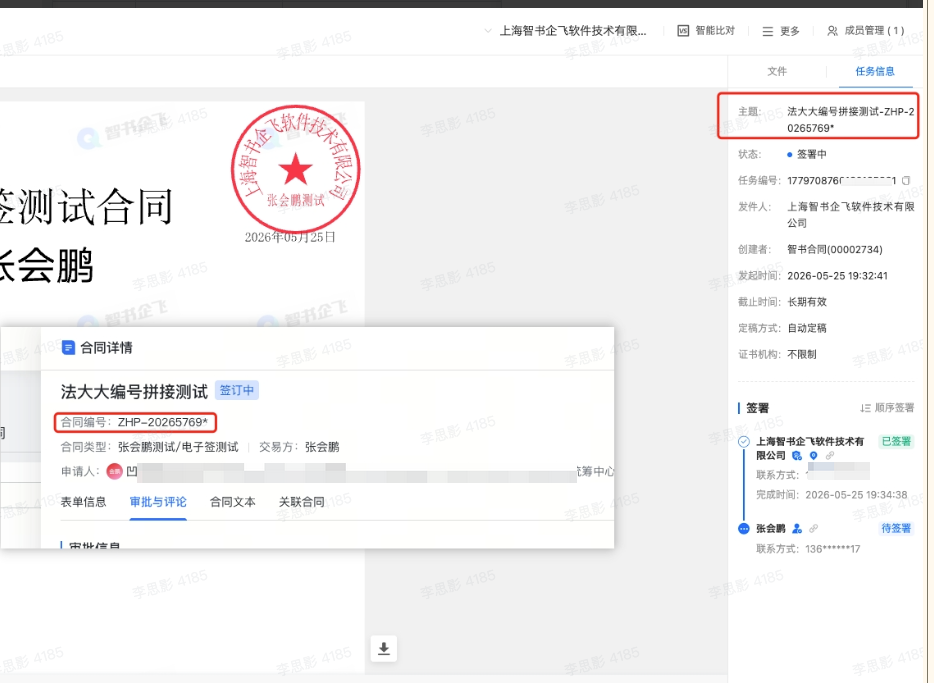934x683 pixels.
Task: Click the title 法大大编号拼接测试
Action: coord(134,391)
